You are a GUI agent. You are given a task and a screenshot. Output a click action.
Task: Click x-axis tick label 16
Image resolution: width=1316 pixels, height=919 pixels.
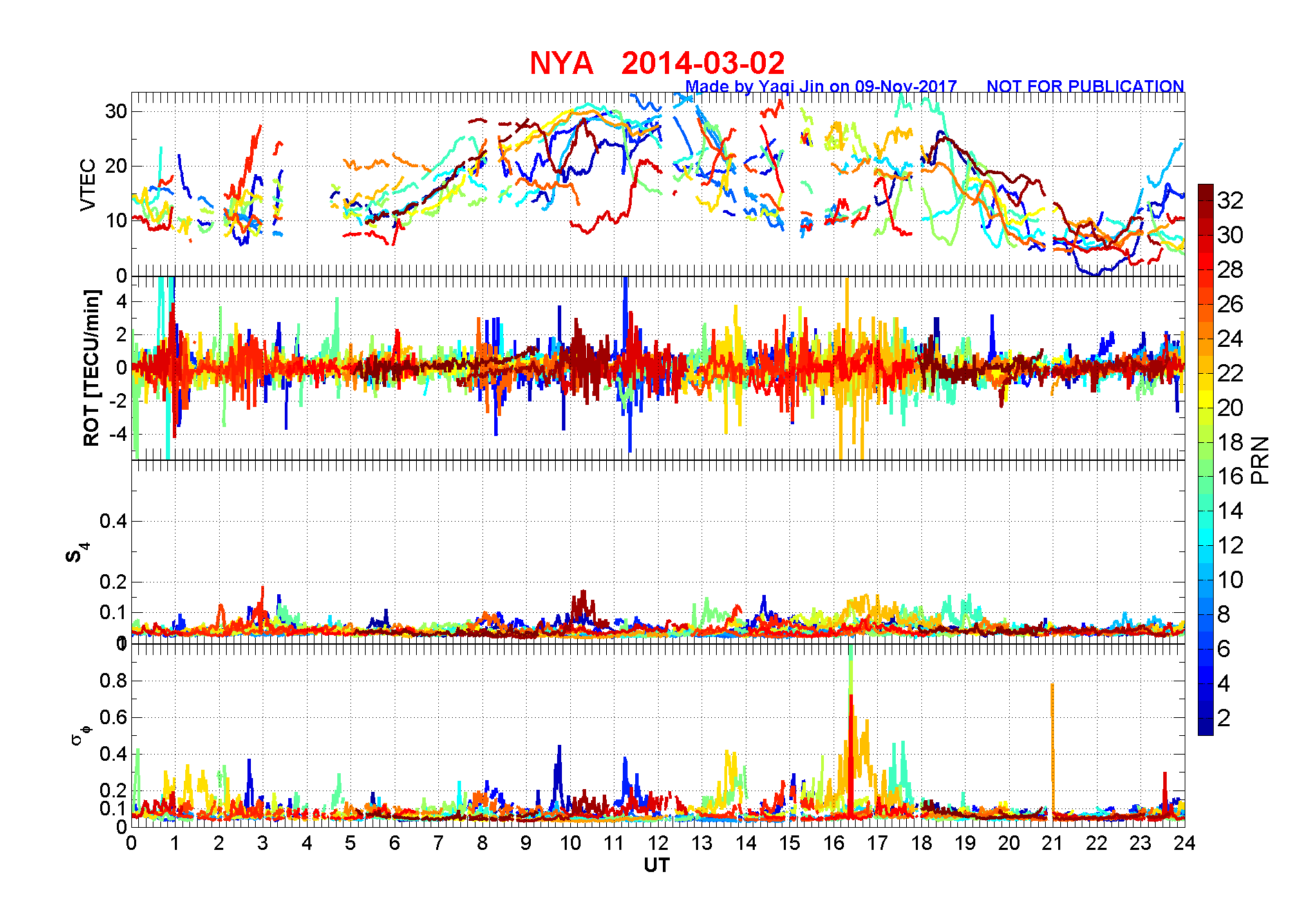(834, 843)
